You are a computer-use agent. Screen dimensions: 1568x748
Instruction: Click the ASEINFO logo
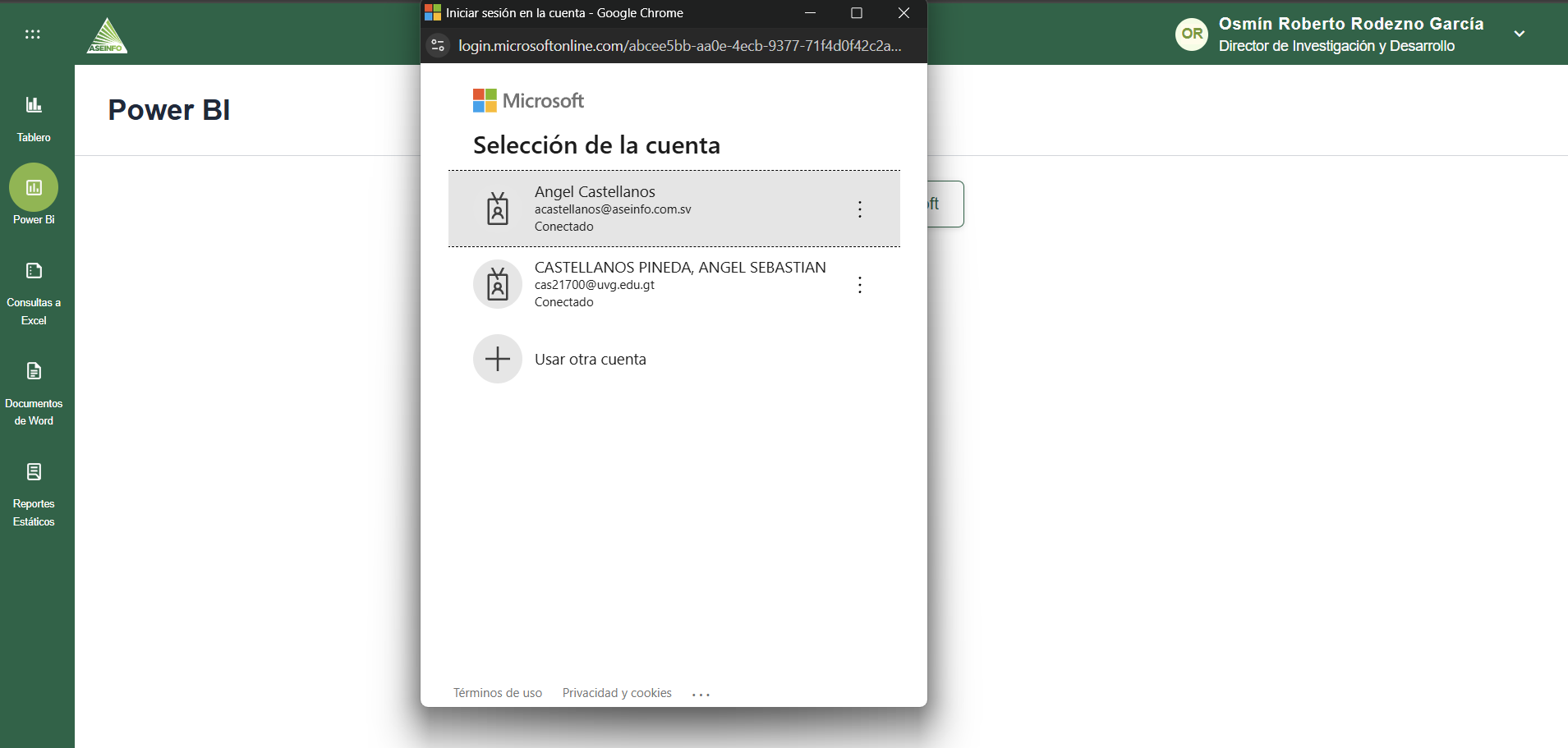107,35
